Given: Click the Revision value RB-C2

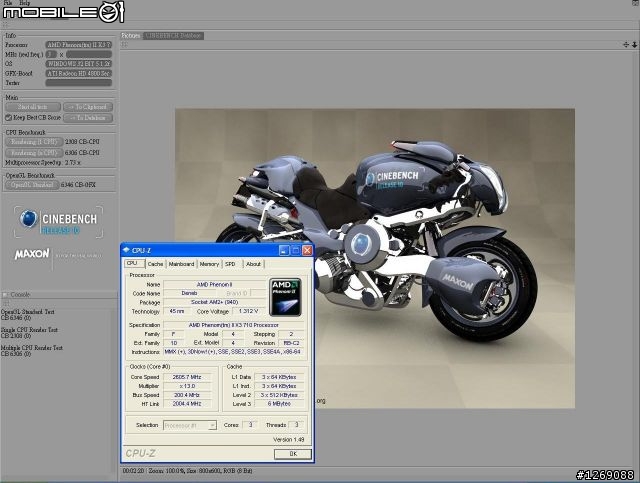Looking at the screenshot, I should 291,343.
